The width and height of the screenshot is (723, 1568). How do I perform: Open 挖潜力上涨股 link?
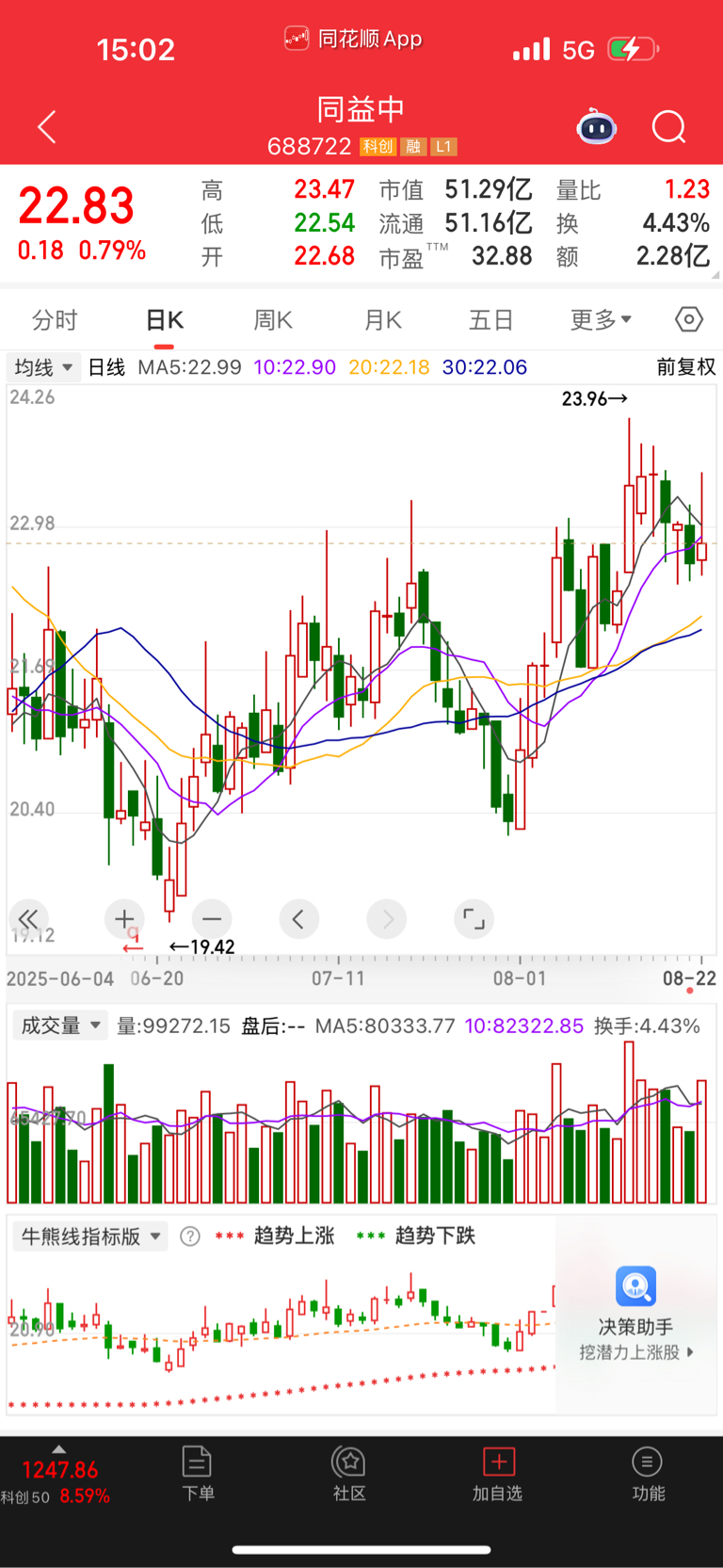(x=636, y=1352)
